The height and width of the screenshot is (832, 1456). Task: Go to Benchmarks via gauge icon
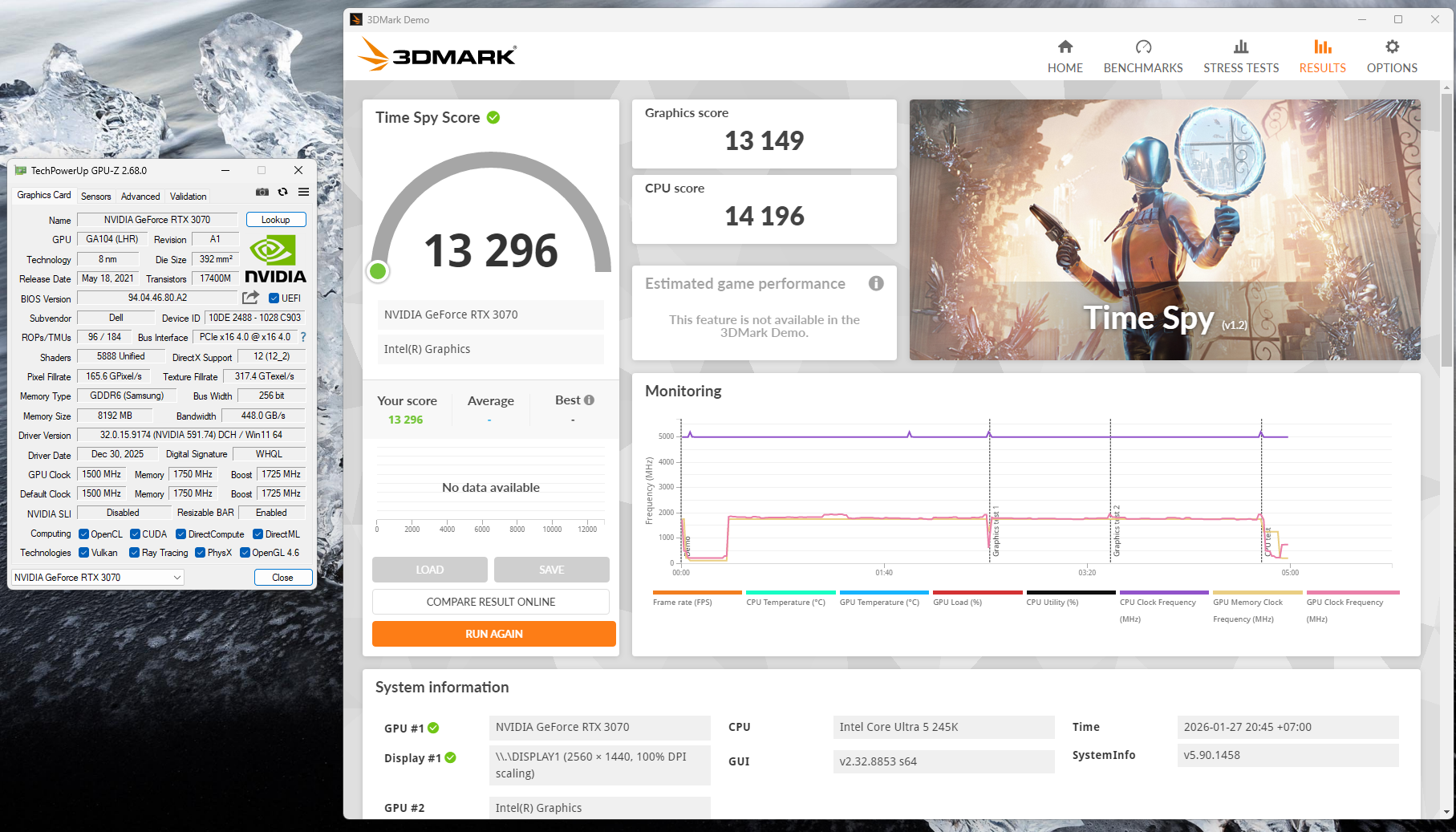(1143, 47)
